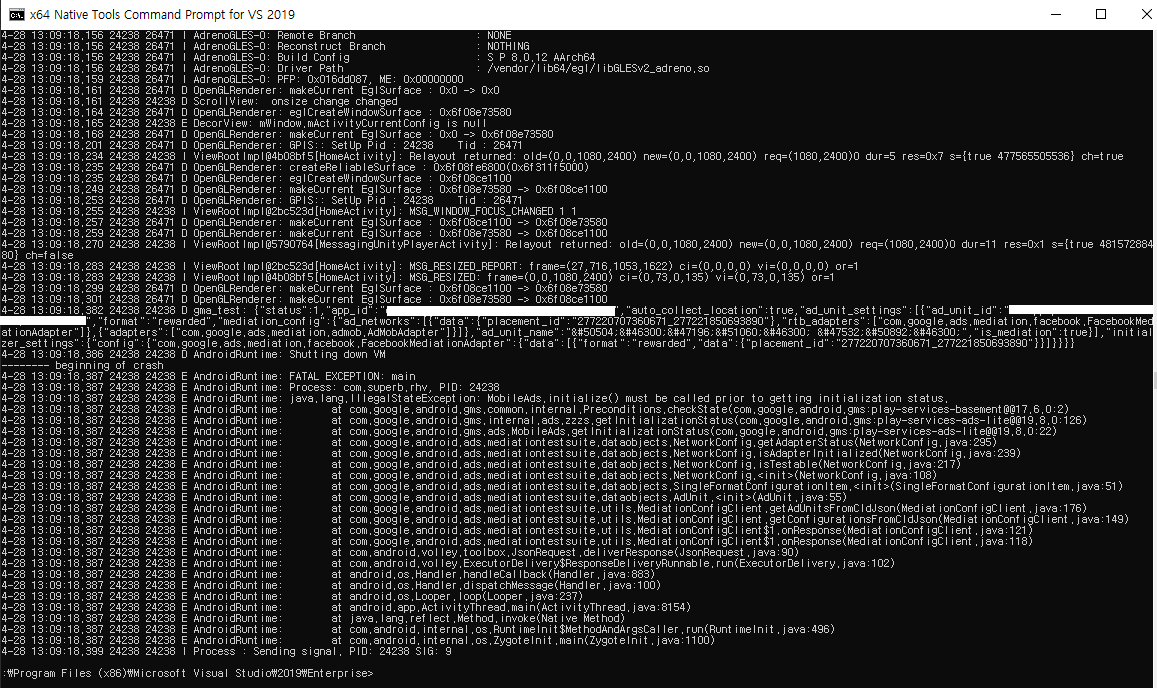Click the window title 'x64 Native Tools Command Prompt for VS 2019'
This screenshot has width=1157, height=688.
[162, 14]
